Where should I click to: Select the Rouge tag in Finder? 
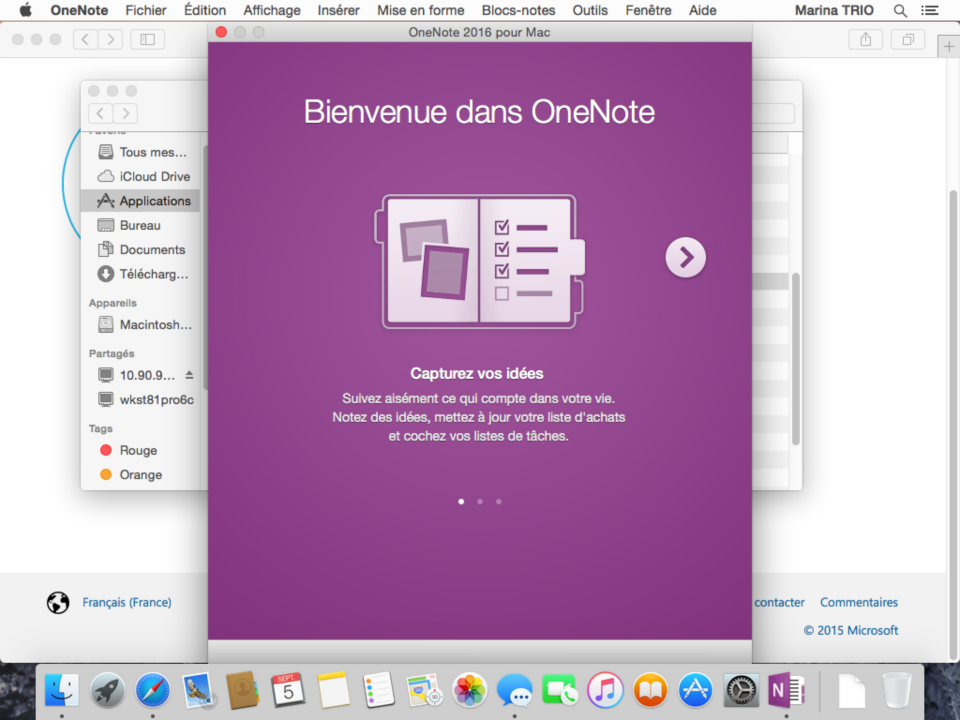tap(141, 450)
